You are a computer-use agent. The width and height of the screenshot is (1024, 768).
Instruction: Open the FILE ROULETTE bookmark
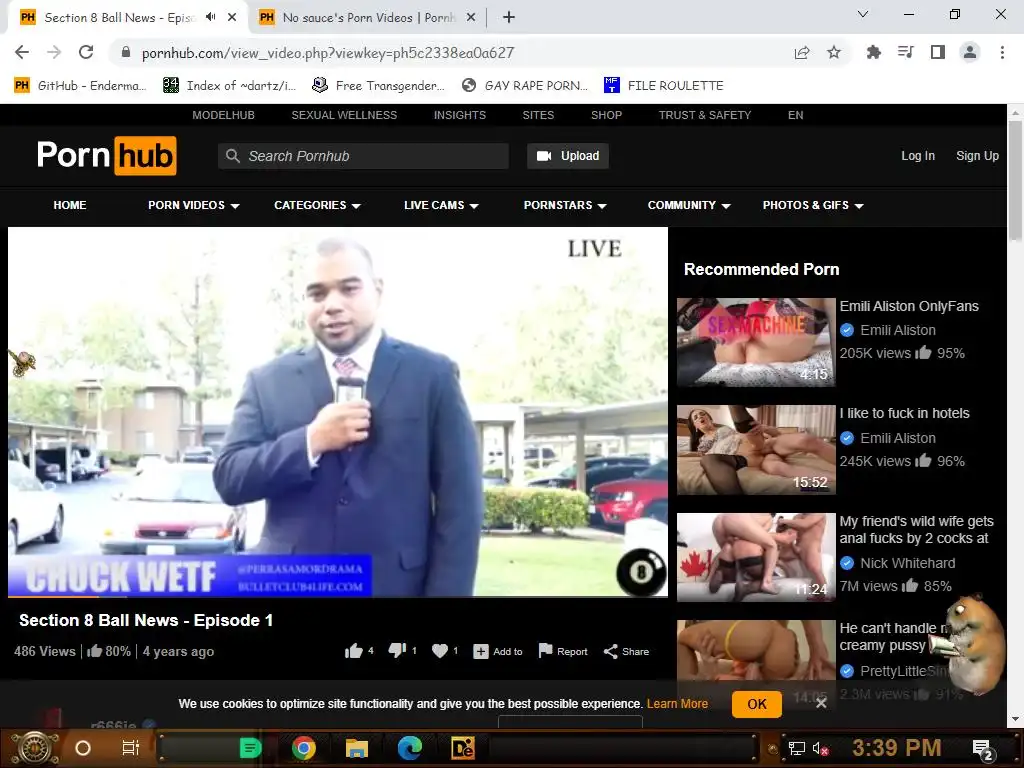pyautogui.click(x=664, y=85)
